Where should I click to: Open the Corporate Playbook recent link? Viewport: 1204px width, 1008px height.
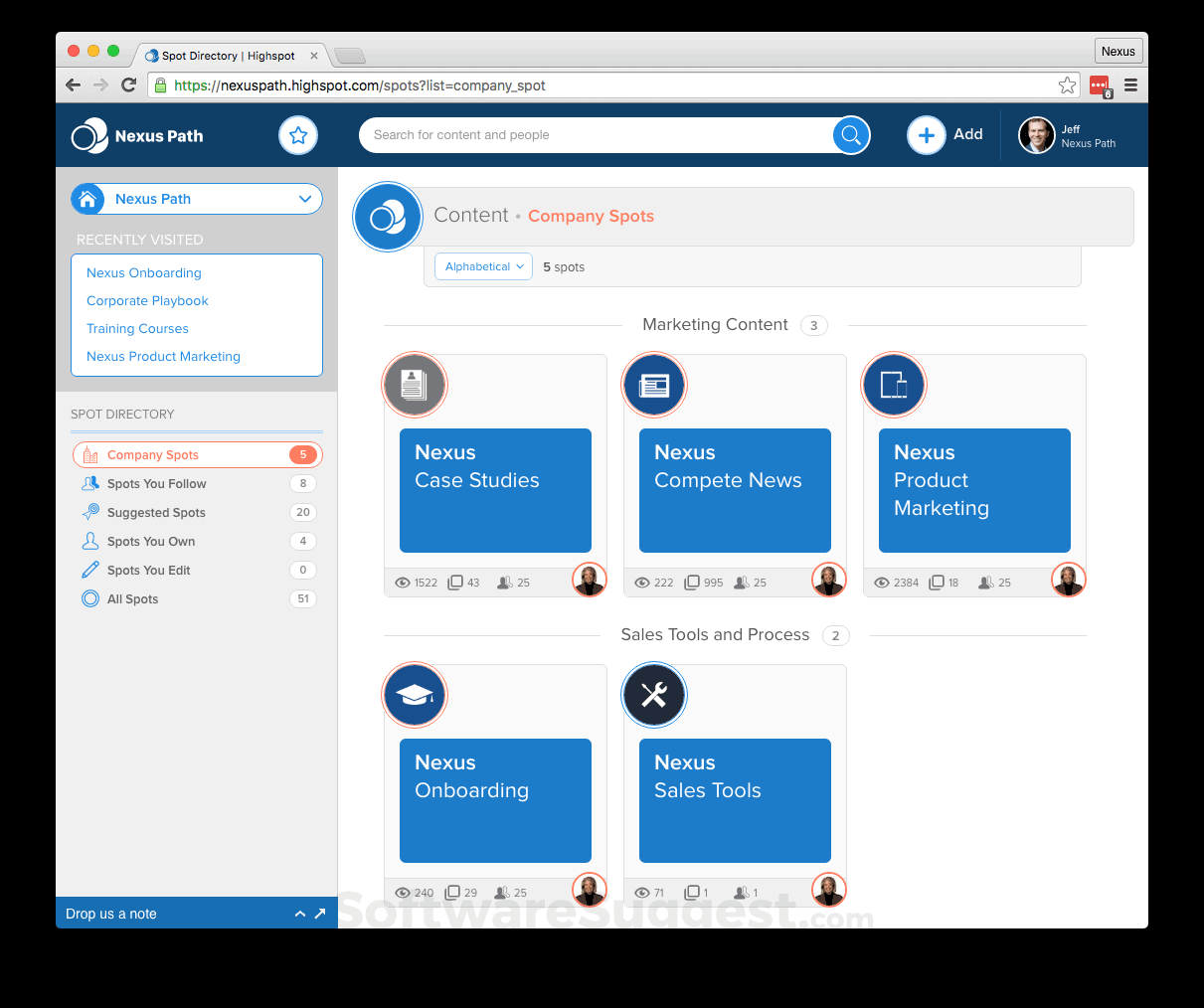(x=147, y=301)
